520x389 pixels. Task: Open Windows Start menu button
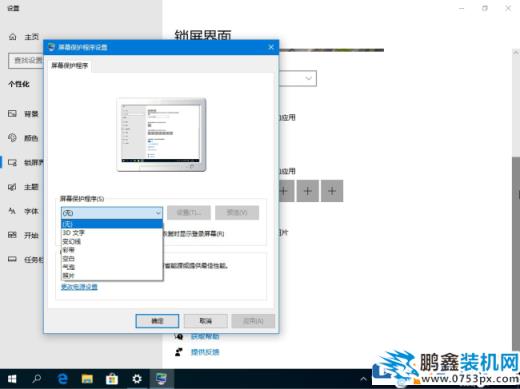tap(12, 379)
